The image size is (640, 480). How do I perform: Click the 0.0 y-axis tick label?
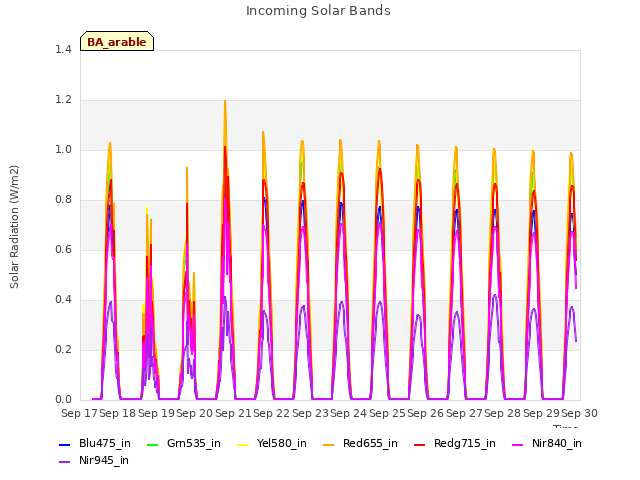coord(63,400)
